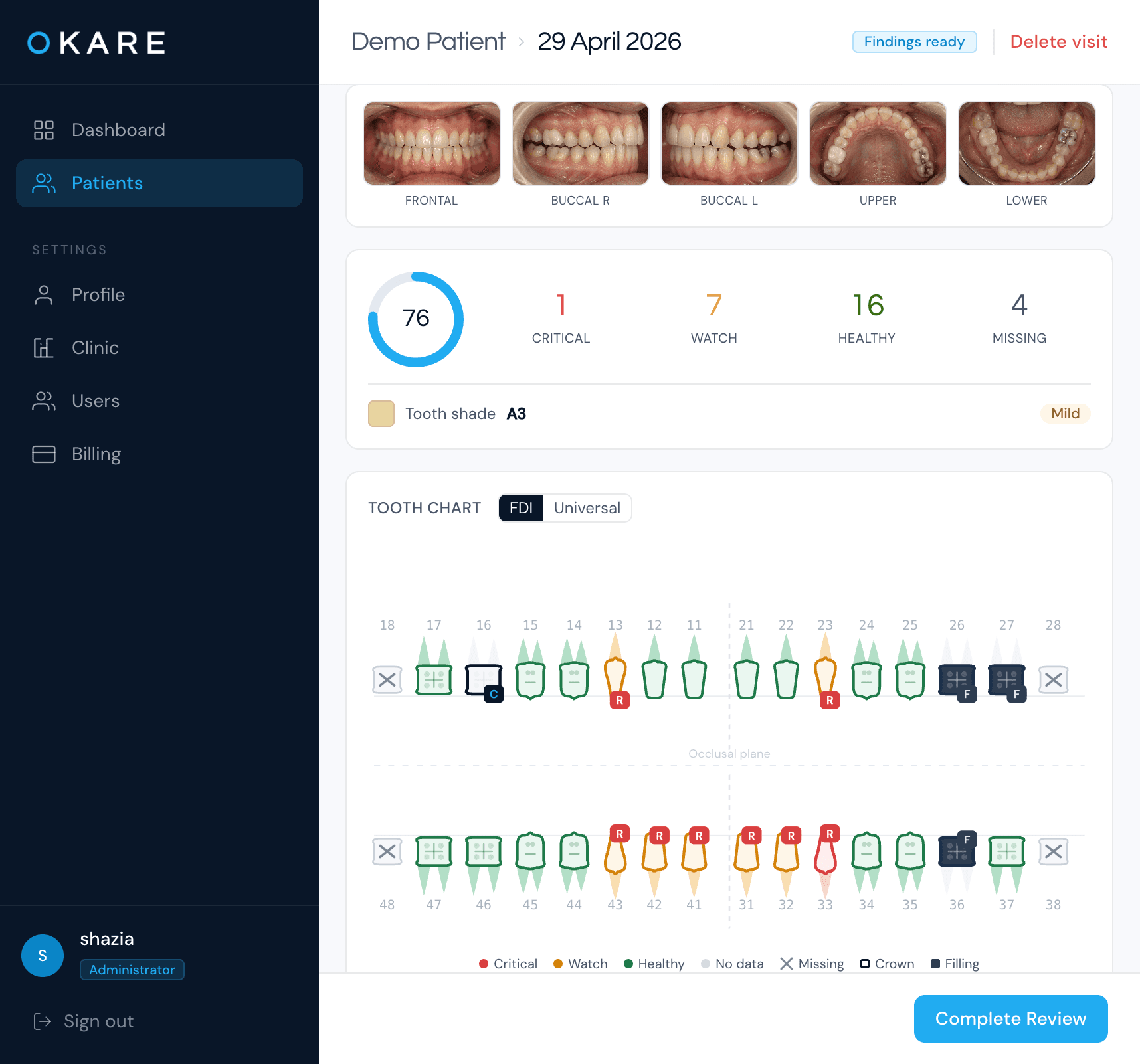Click the CRITICAL count of 1
This screenshot has height=1064, width=1140.
561,318
